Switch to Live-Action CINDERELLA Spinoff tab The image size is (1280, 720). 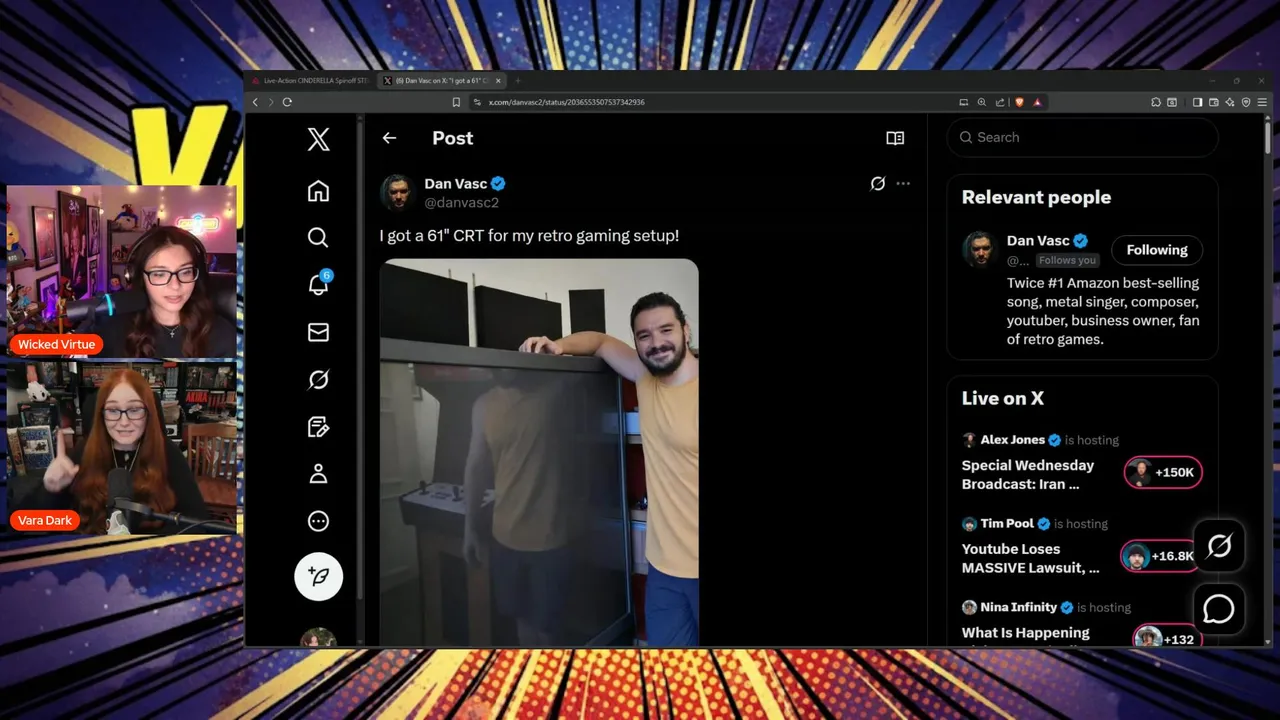pos(311,80)
